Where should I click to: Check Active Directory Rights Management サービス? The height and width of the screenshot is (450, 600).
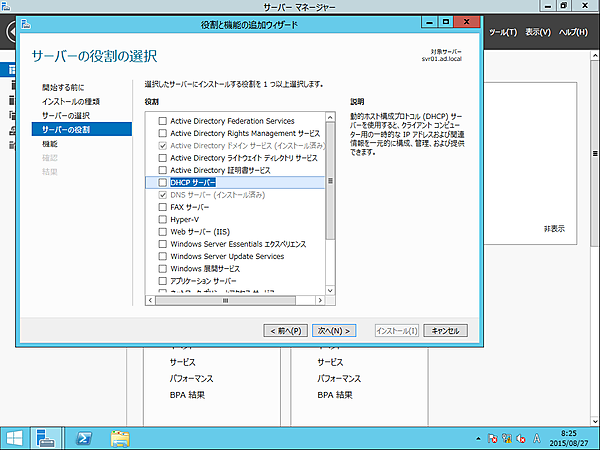163,133
